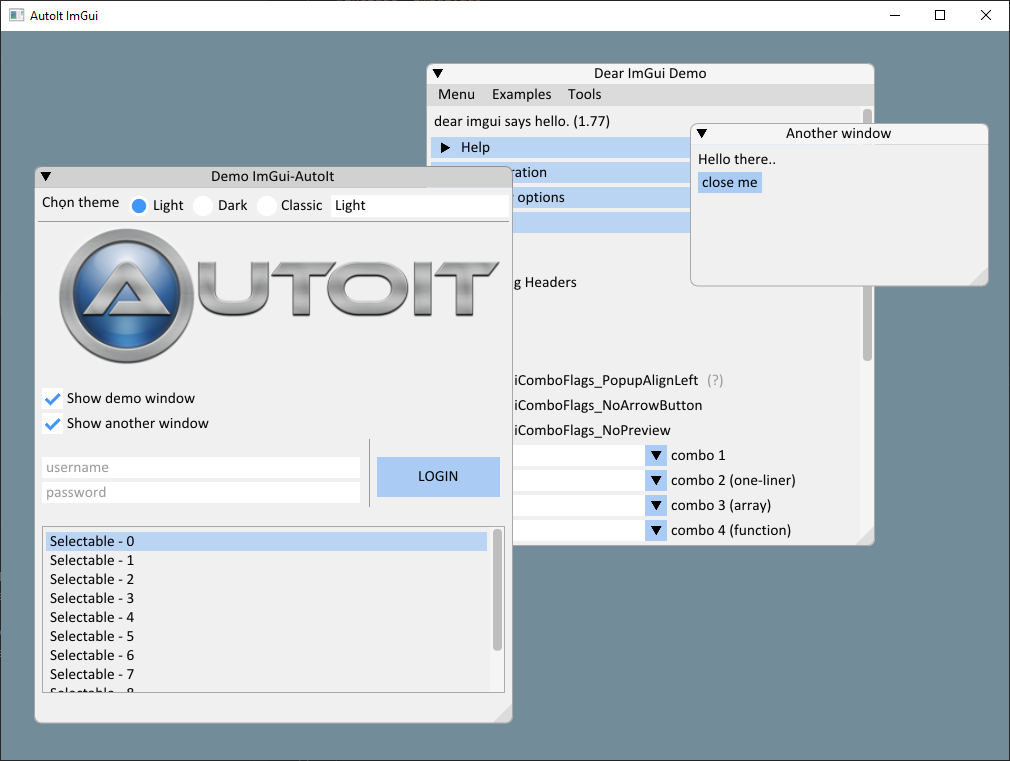Uncheck Show demo window
This screenshot has height=761, width=1010.
point(52,399)
